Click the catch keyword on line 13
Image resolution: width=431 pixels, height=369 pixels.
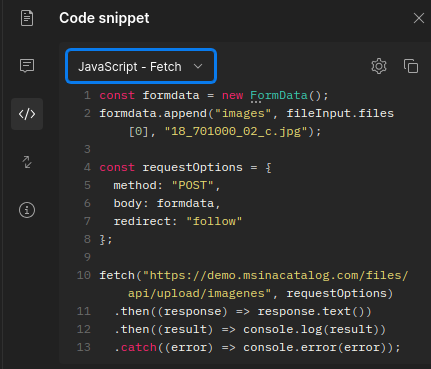pyautogui.click(x=139, y=347)
